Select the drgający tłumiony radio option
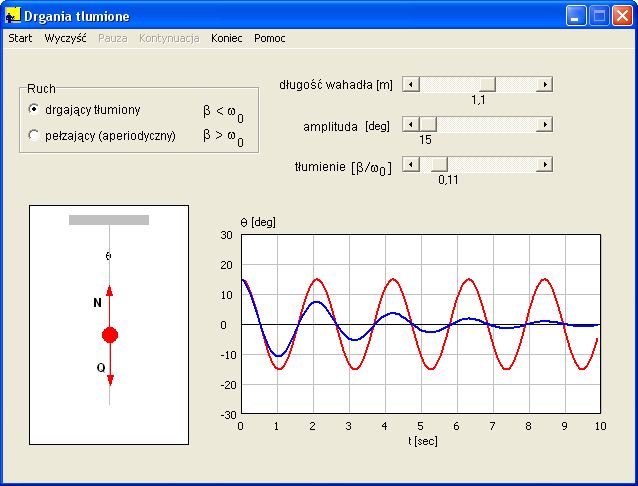The width and height of the screenshot is (638, 486). [x=35, y=109]
